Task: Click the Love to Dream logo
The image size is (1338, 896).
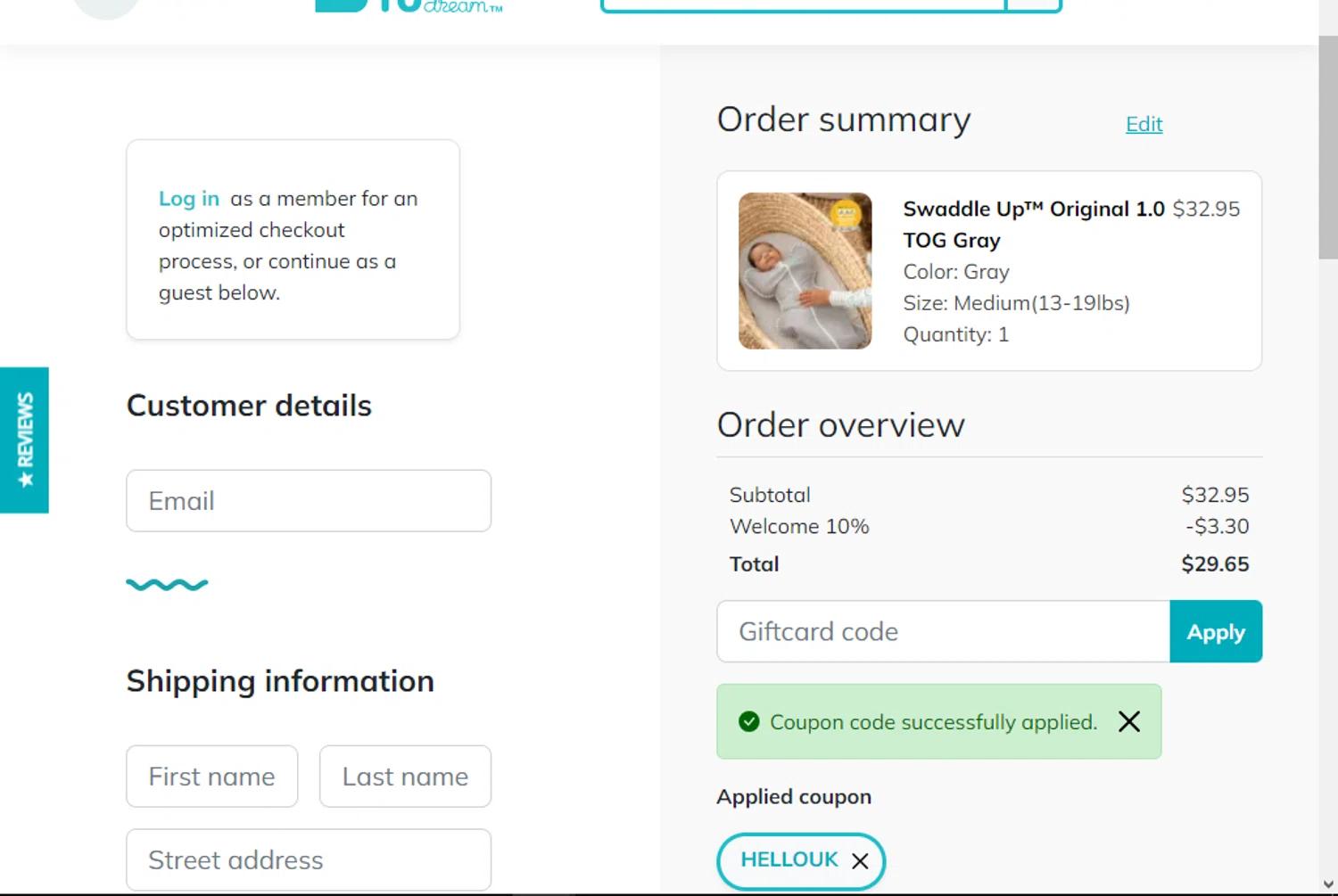Action: (410, 5)
